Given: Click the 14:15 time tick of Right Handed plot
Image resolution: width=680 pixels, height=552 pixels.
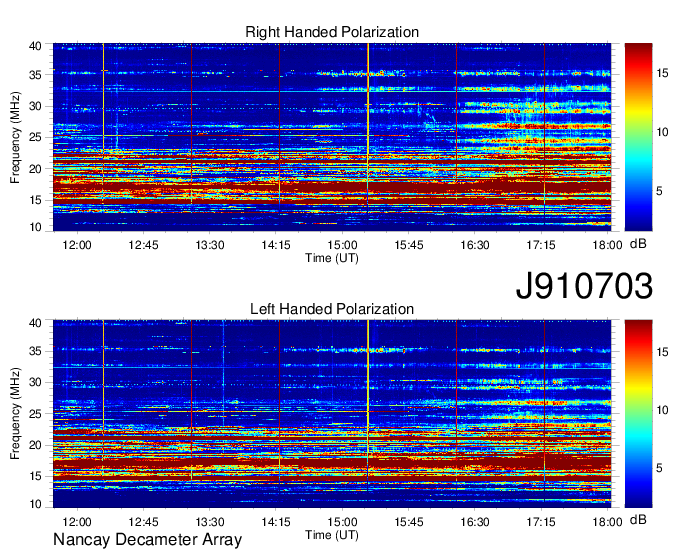Looking at the screenshot, I should point(276,245).
